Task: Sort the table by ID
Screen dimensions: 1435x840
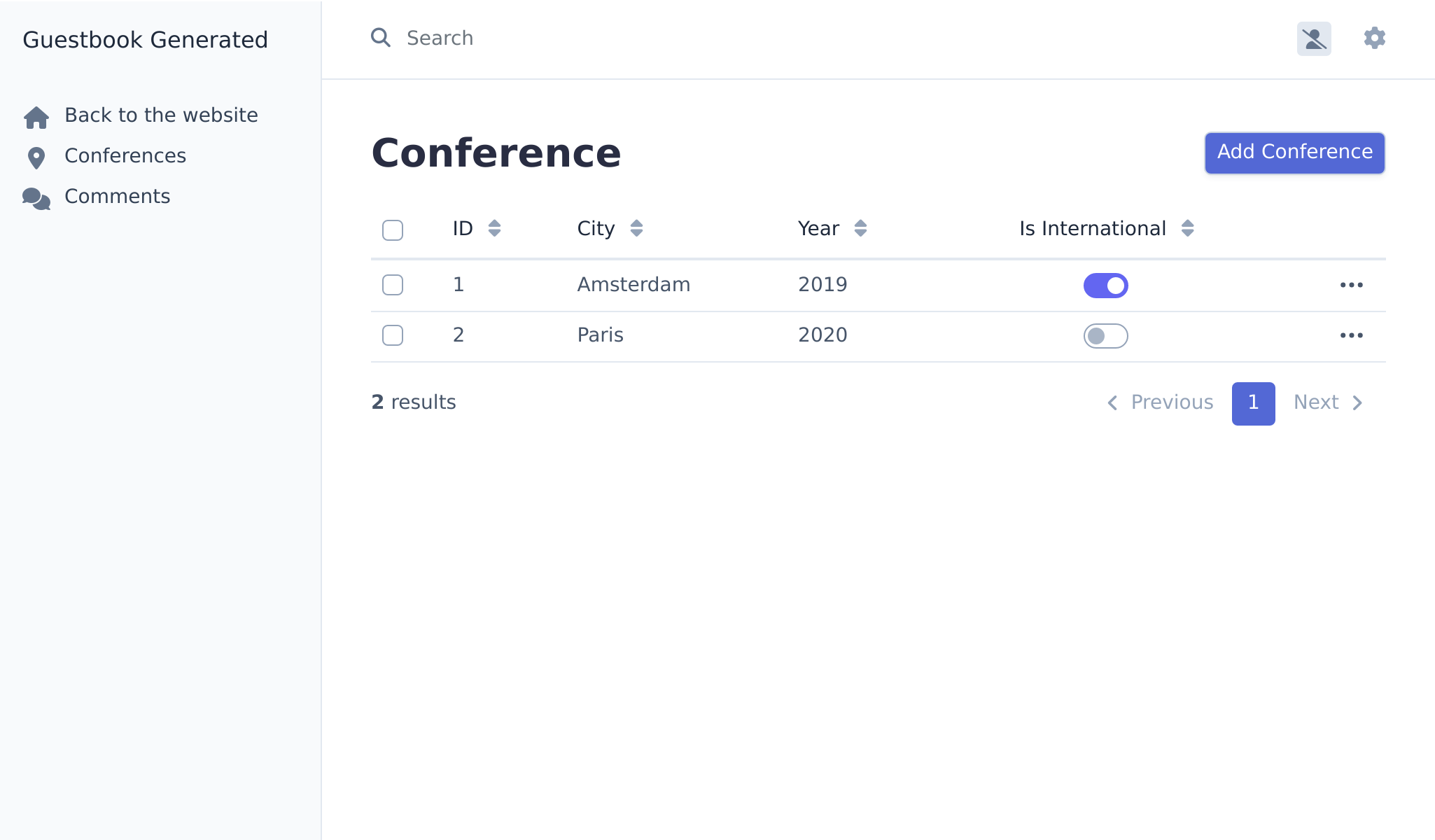Action: click(x=495, y=228)
